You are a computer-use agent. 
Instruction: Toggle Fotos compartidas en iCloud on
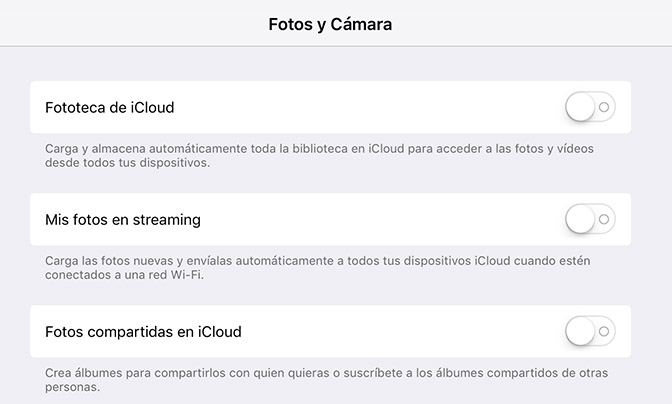590,330
